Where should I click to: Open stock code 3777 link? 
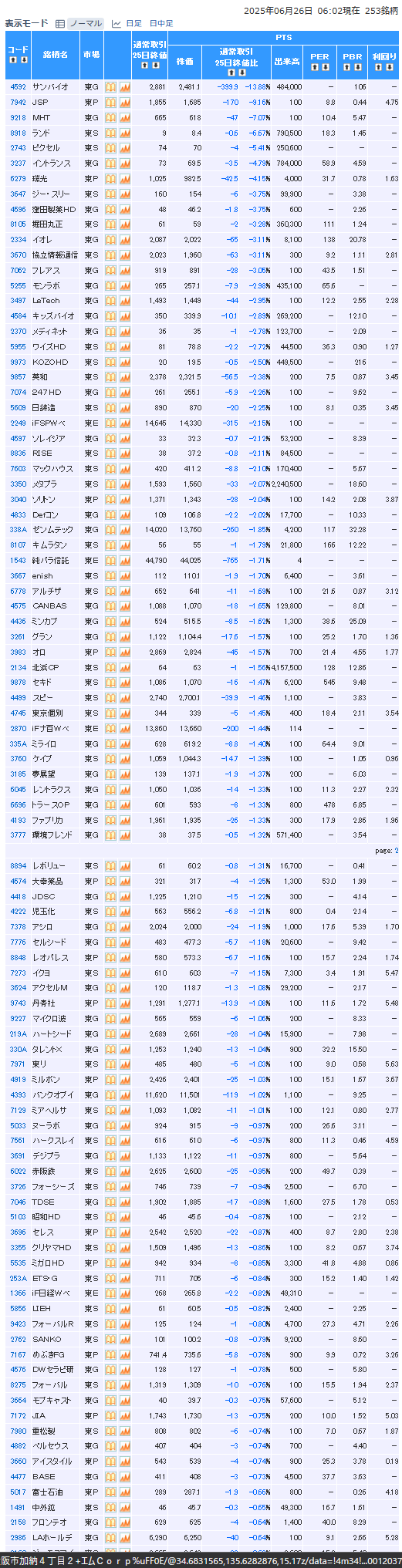pos(18,835)
